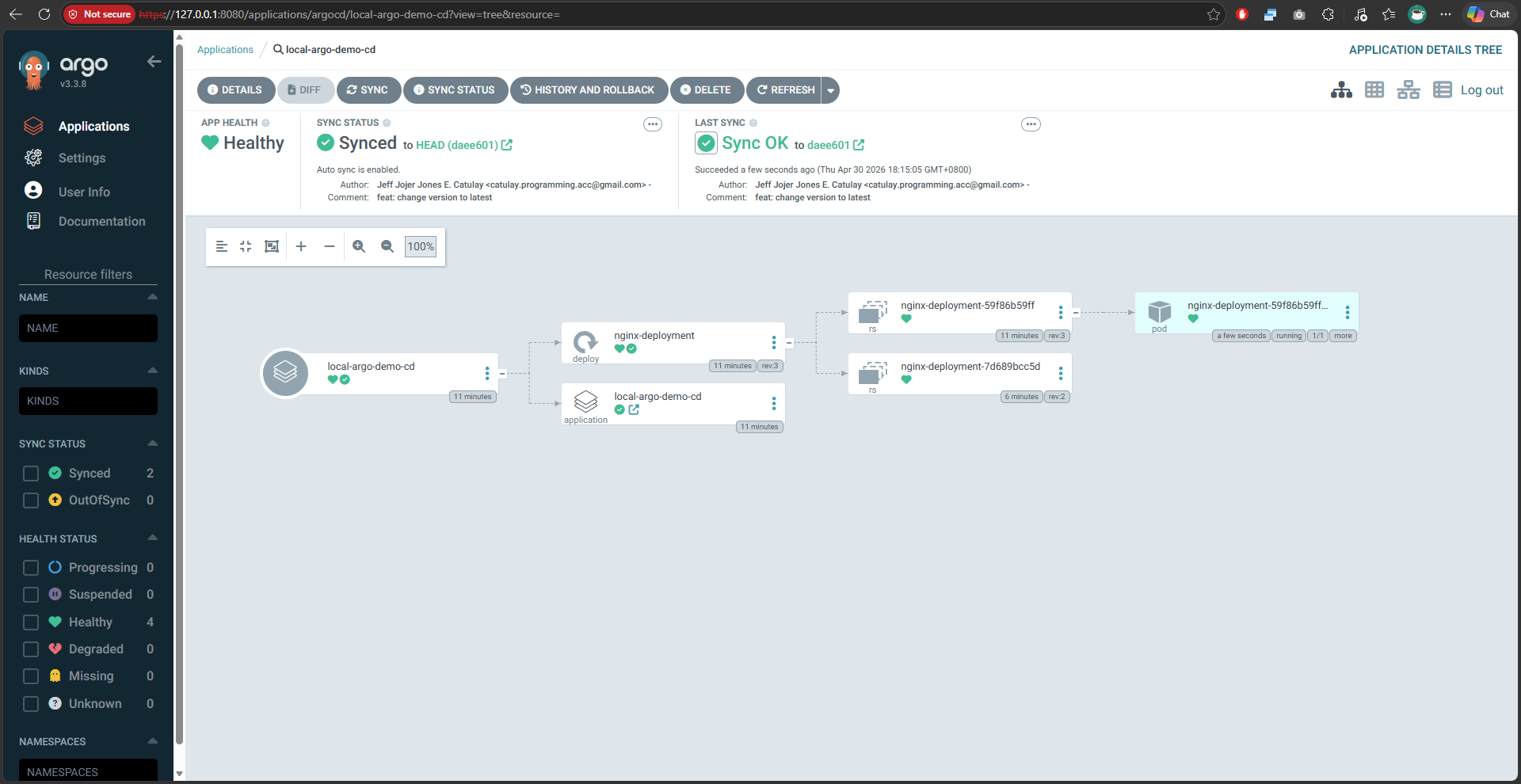Collapse children of nginx-deployment-59f86b59ff rs

[x=1076, y=313]
